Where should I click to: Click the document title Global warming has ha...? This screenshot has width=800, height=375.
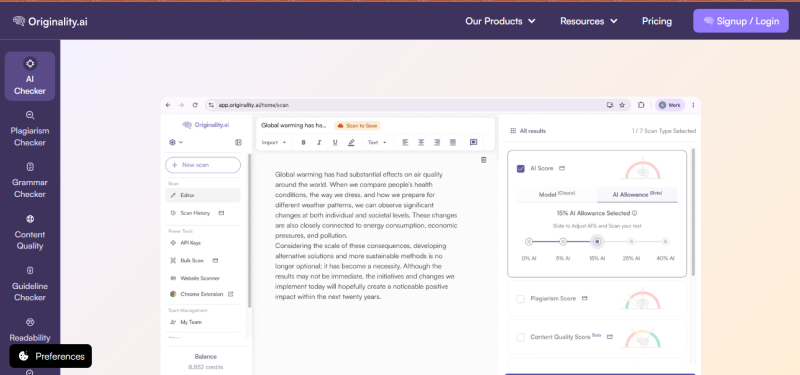[293, 126]
